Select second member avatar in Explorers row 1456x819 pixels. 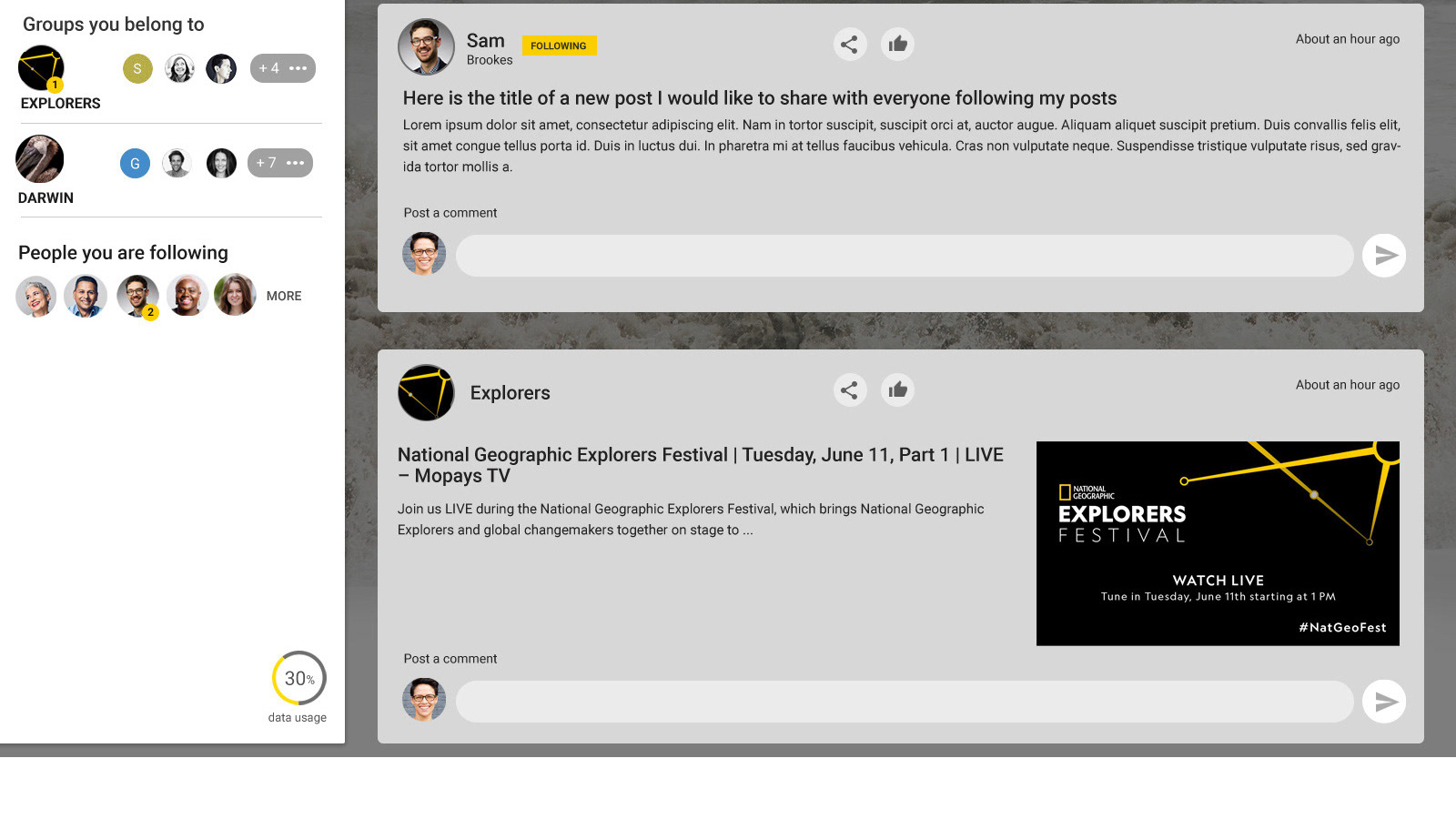point(179,68)
